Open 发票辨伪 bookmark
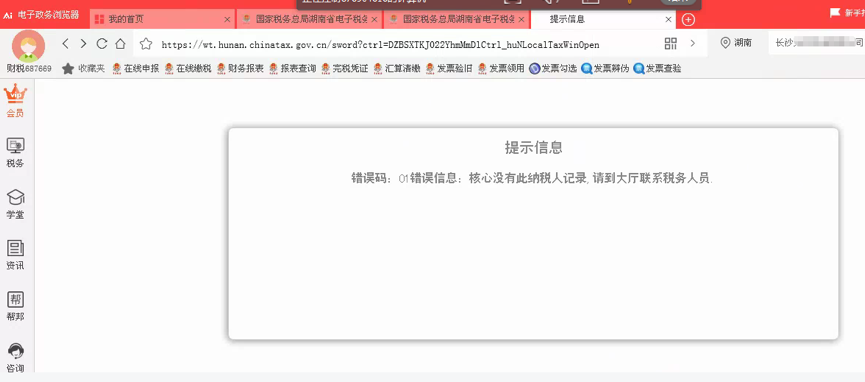 (605, 69)
